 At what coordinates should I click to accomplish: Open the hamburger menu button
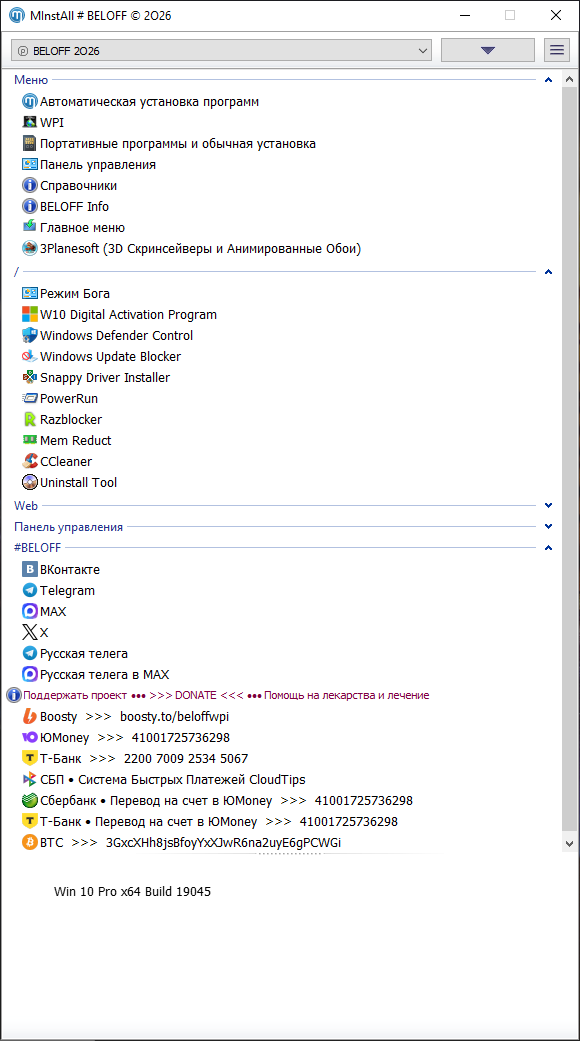click(x=557, y=50)
